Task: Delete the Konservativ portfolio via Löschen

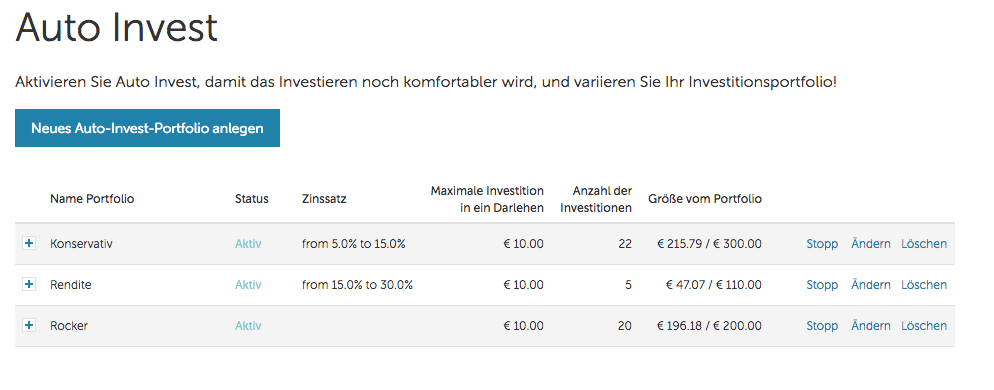Action: [x=924, y=244]
